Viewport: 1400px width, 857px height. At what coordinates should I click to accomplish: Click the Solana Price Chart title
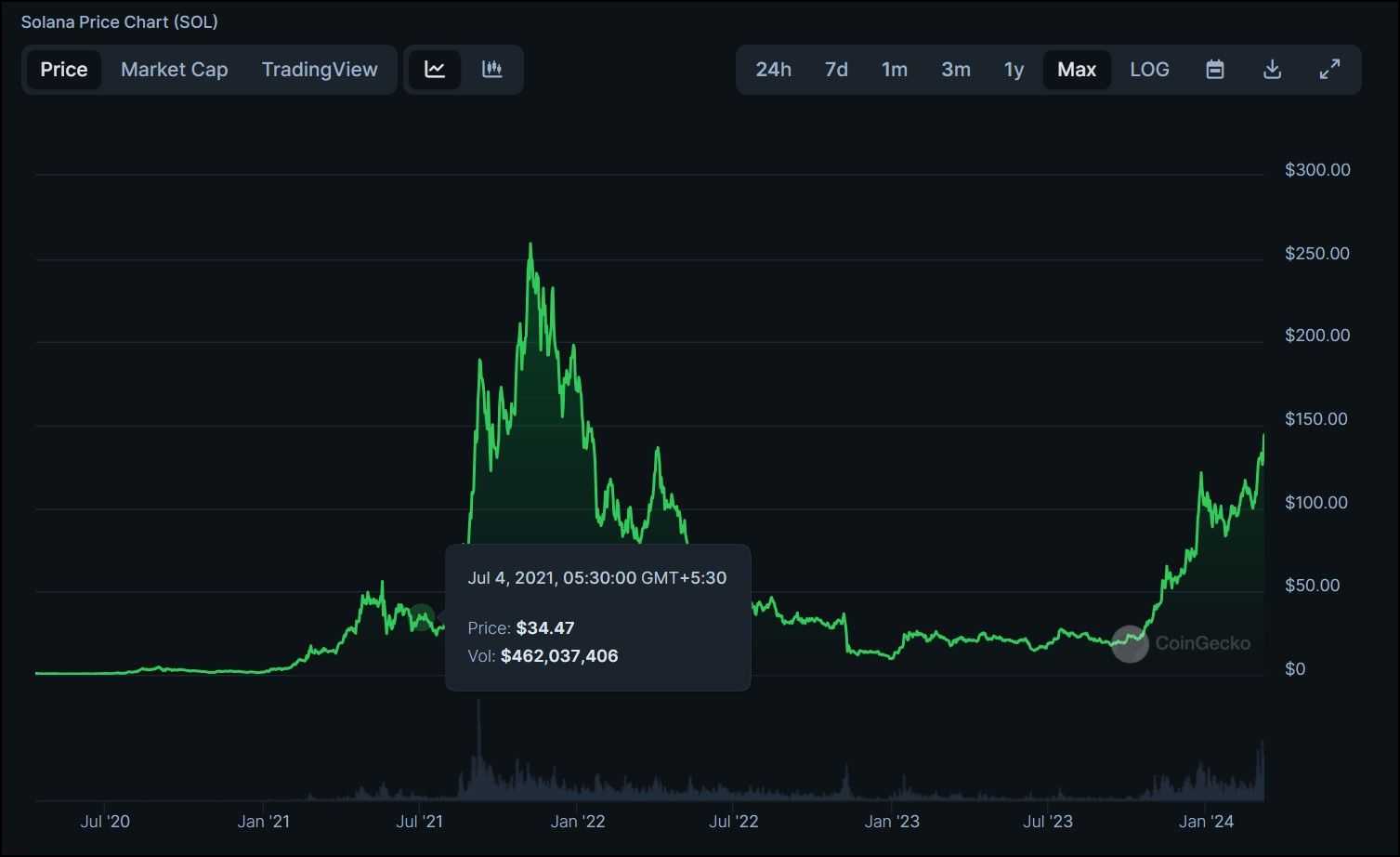(x=119, y=20)
